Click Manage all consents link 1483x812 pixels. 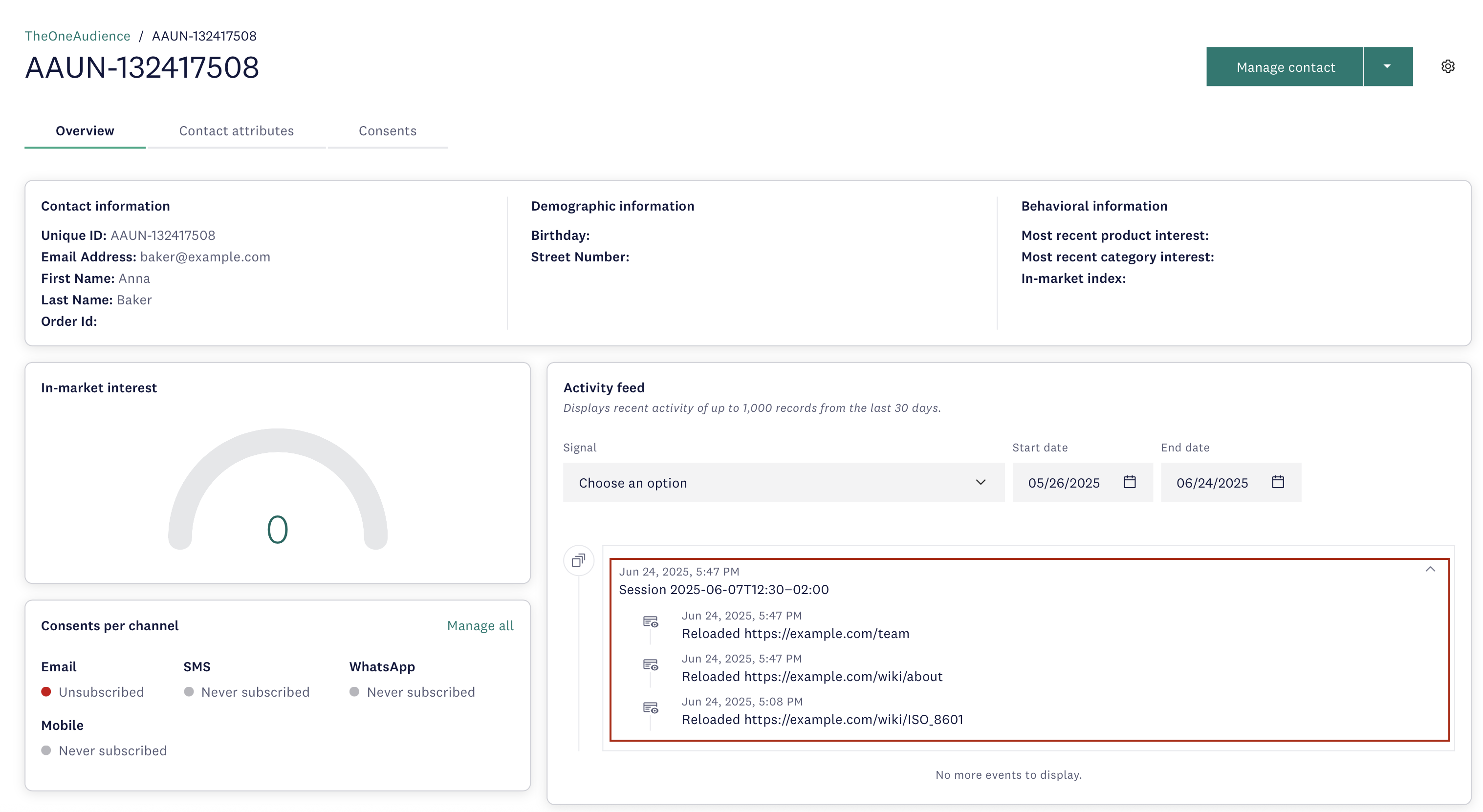click(x=480, y=625)
